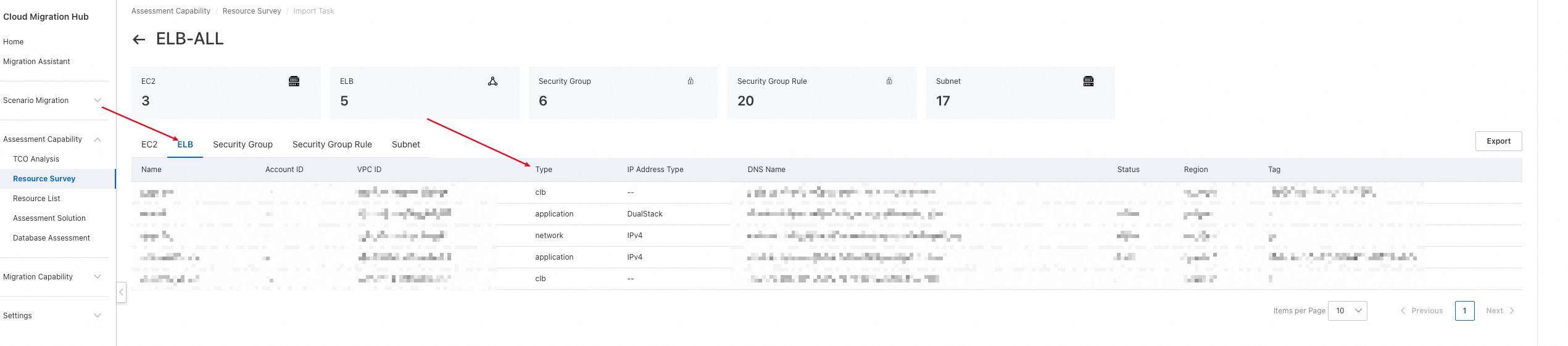Click the Cloud Migration Hub title
Image resolution: width=1568 pixels, height=346 pixels.
coord(46,17)
